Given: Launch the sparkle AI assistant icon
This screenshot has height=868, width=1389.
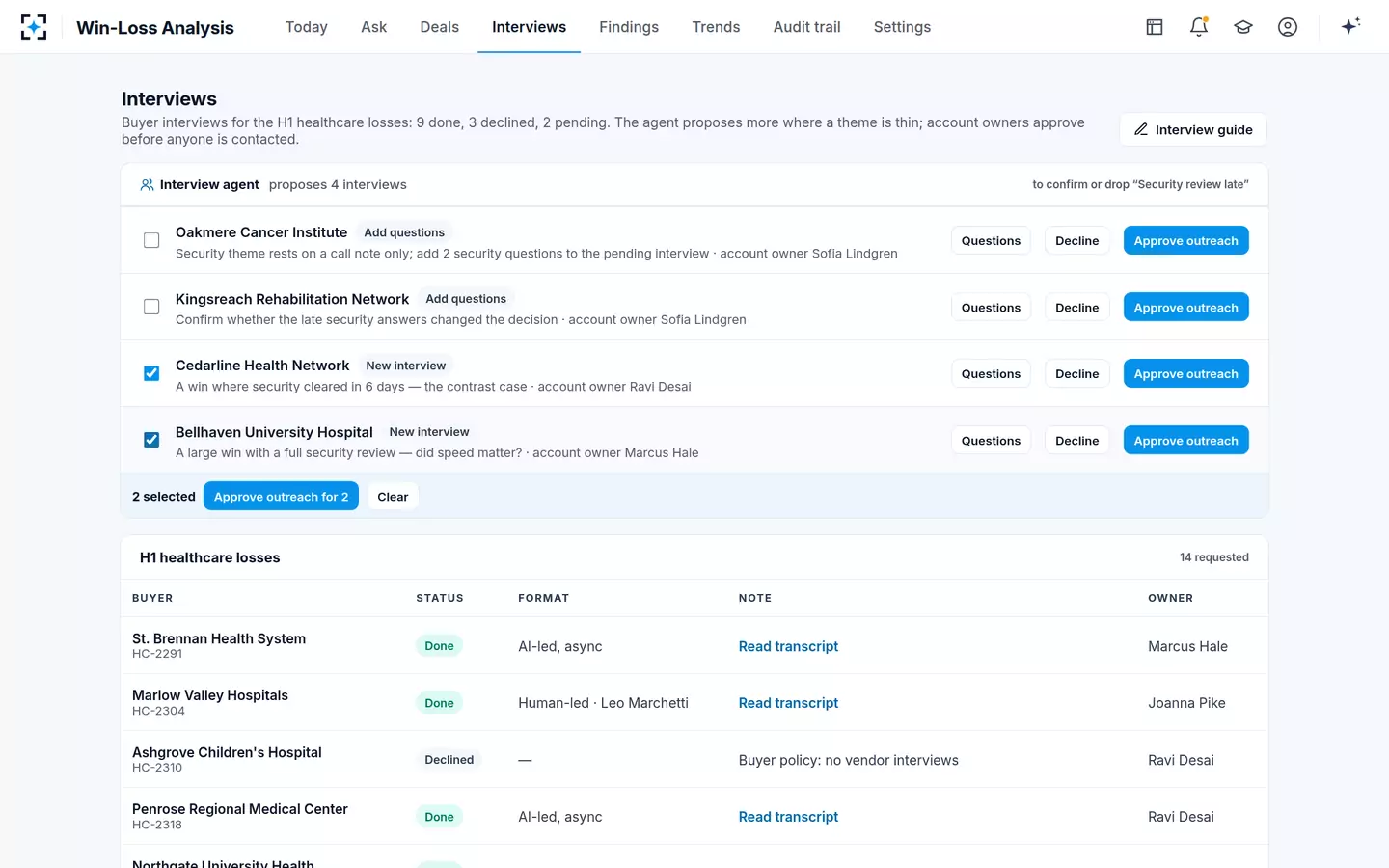Looking at the screenshot, I should [x=1350, y=27].
